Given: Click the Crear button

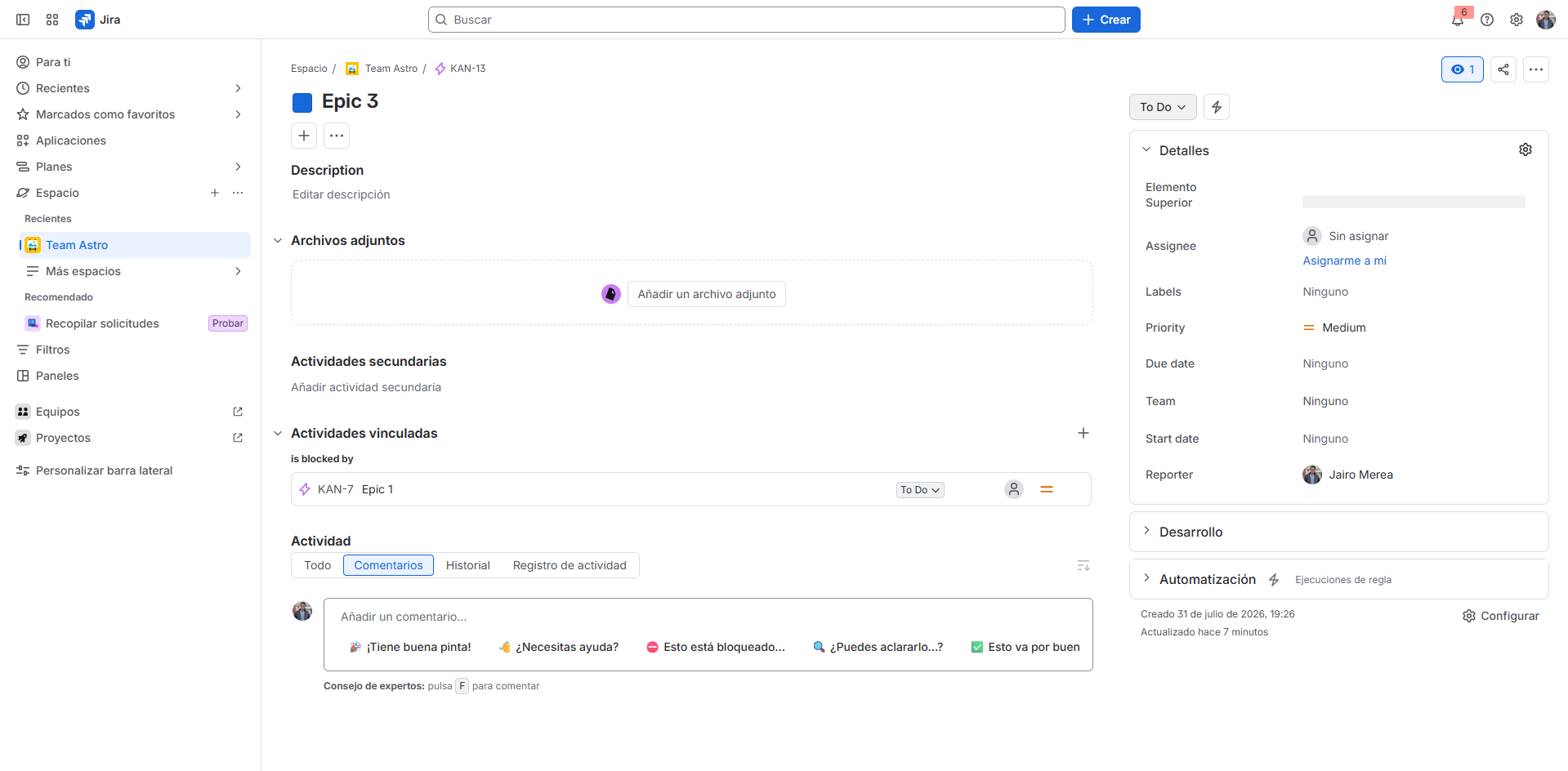Looking at the screenshot, I should (x=1106, y=20).
